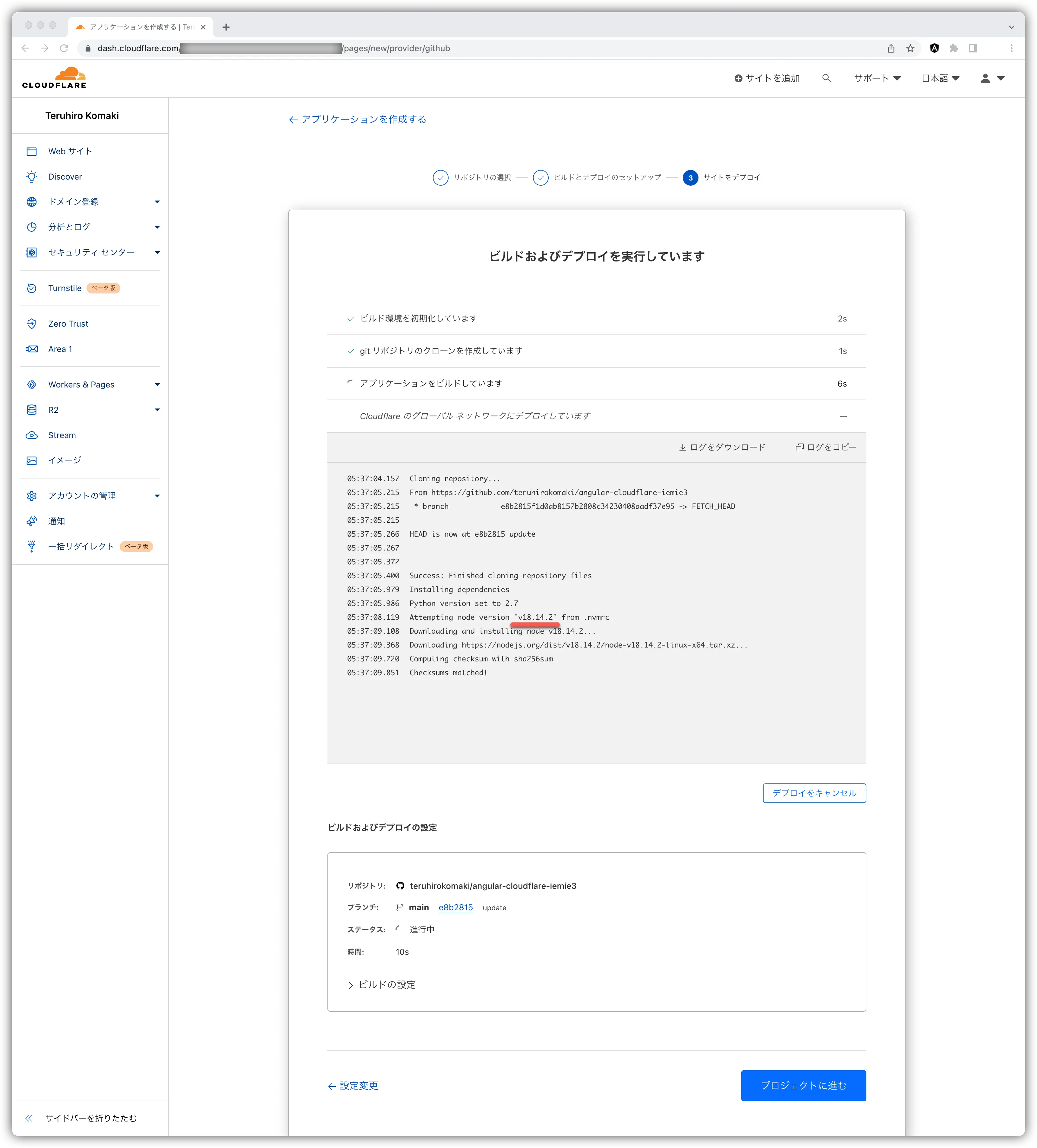Image resolution: width=1037 pixels, height=1148 pixels.
Task: Open the search tool in the top bar
Action: point(826,77)
